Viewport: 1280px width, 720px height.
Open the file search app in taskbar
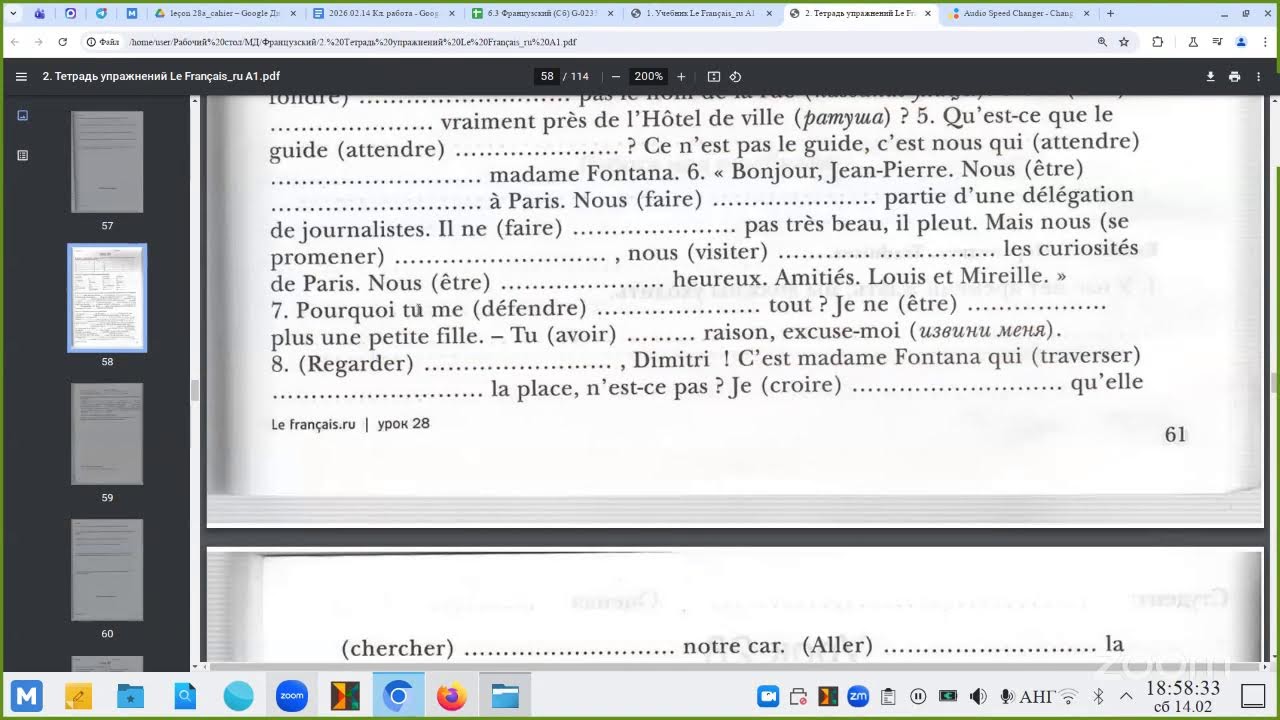(x=185, y=695)
